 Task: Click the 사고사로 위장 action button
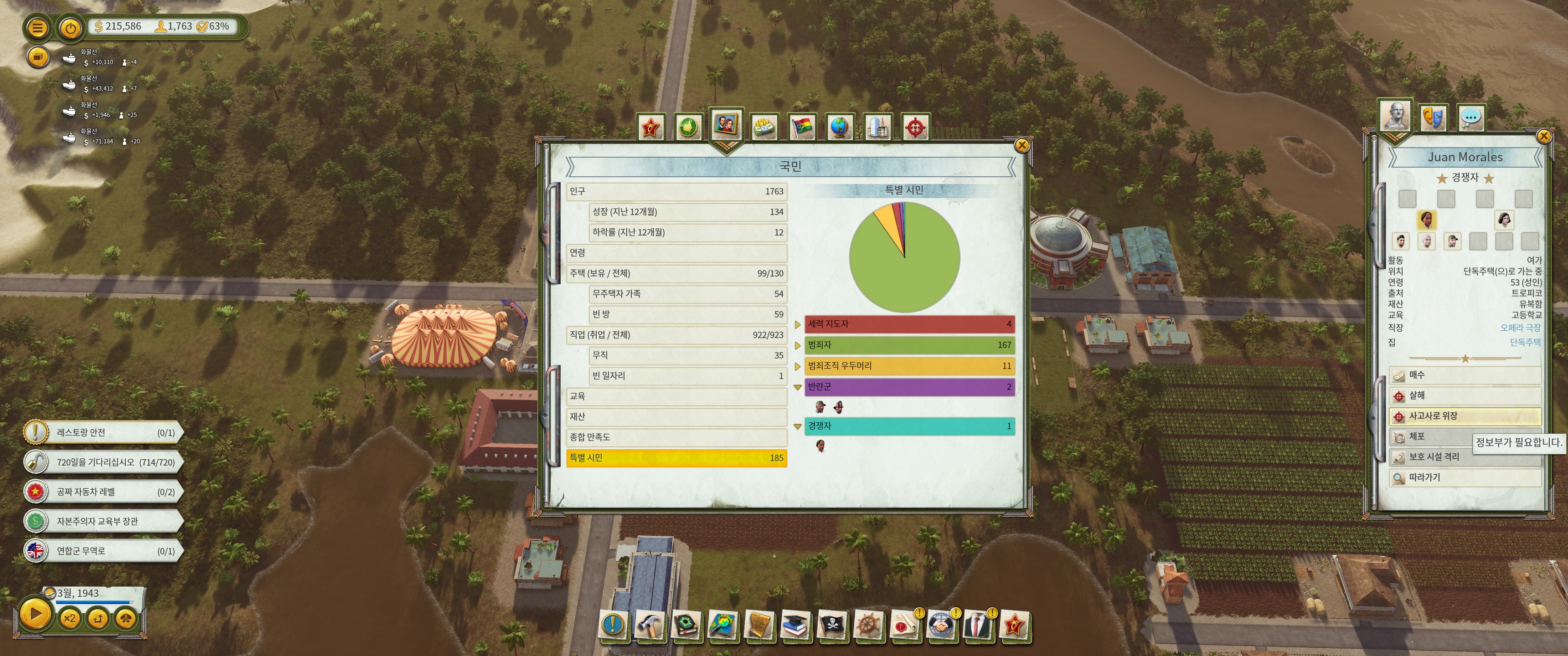click(x=1464, y=416)
